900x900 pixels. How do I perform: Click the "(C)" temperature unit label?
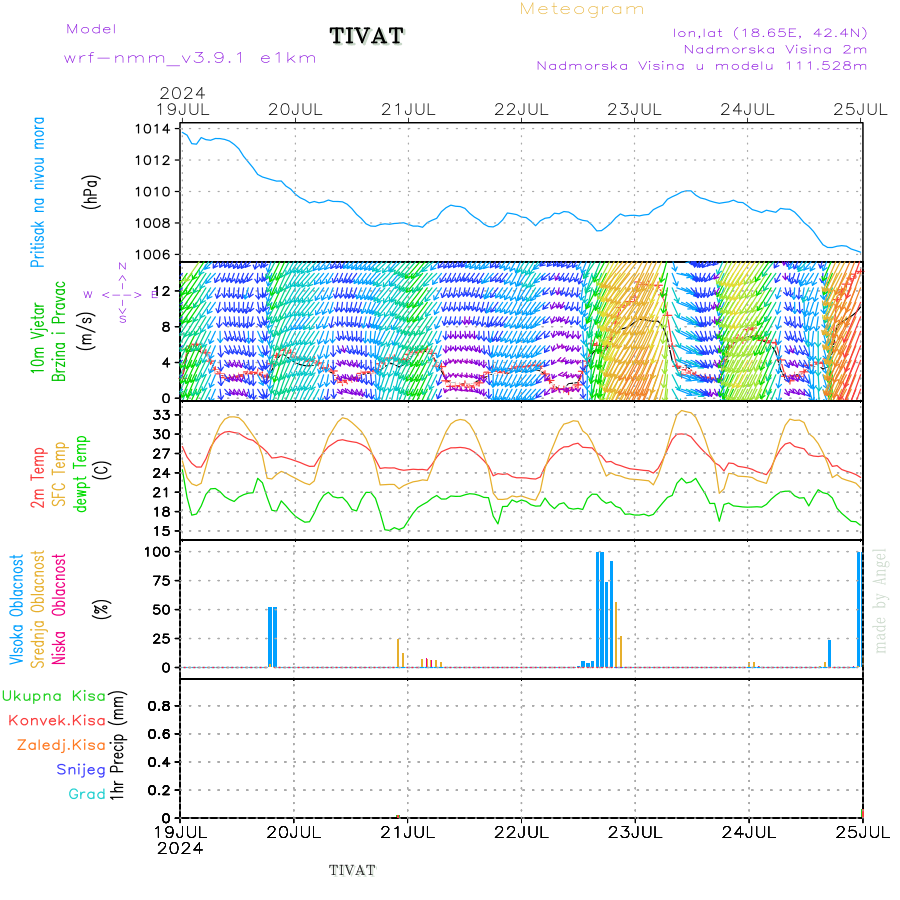pos(103,470)
